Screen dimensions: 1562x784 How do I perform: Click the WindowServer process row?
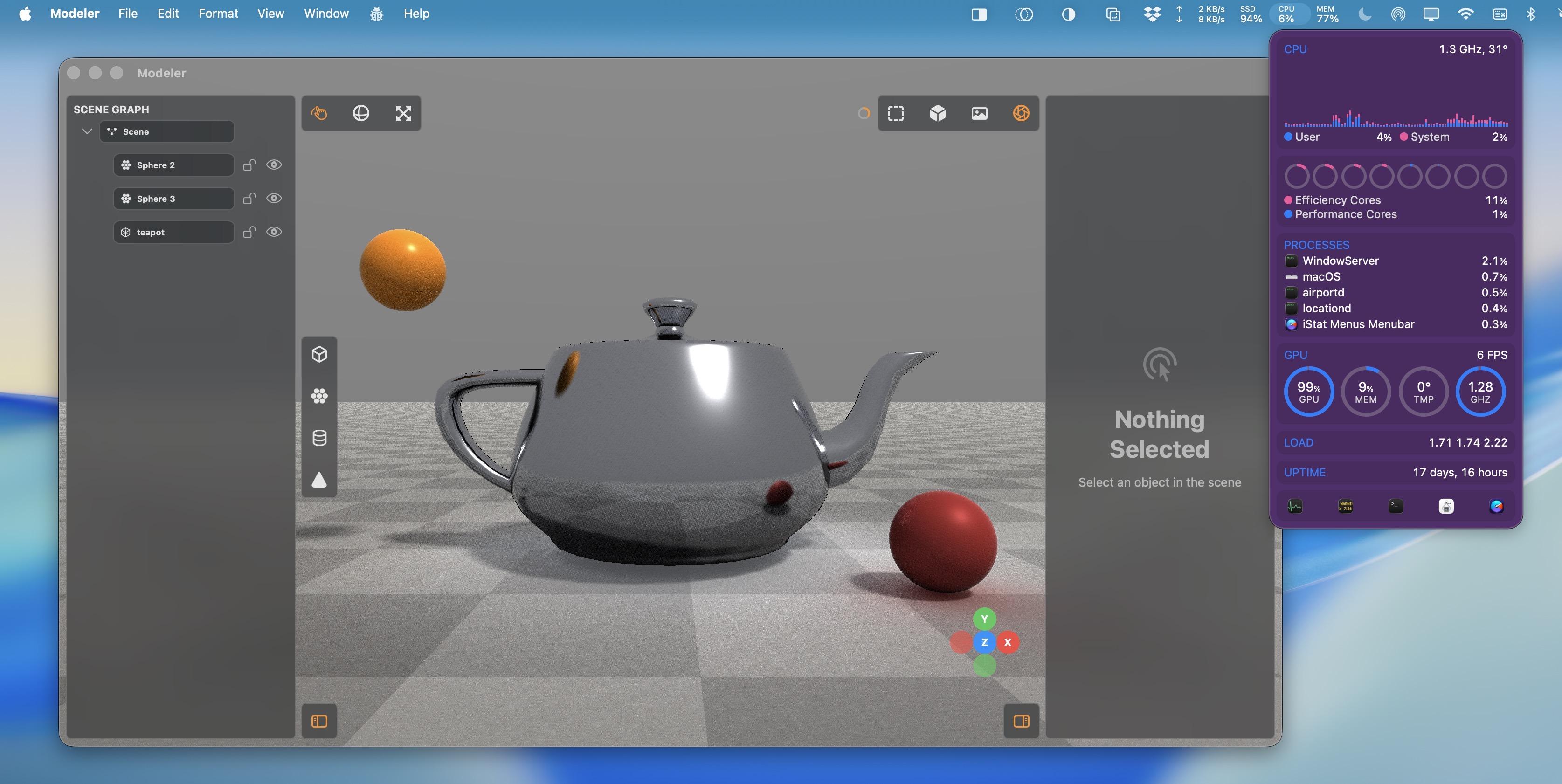[1395, 261]
